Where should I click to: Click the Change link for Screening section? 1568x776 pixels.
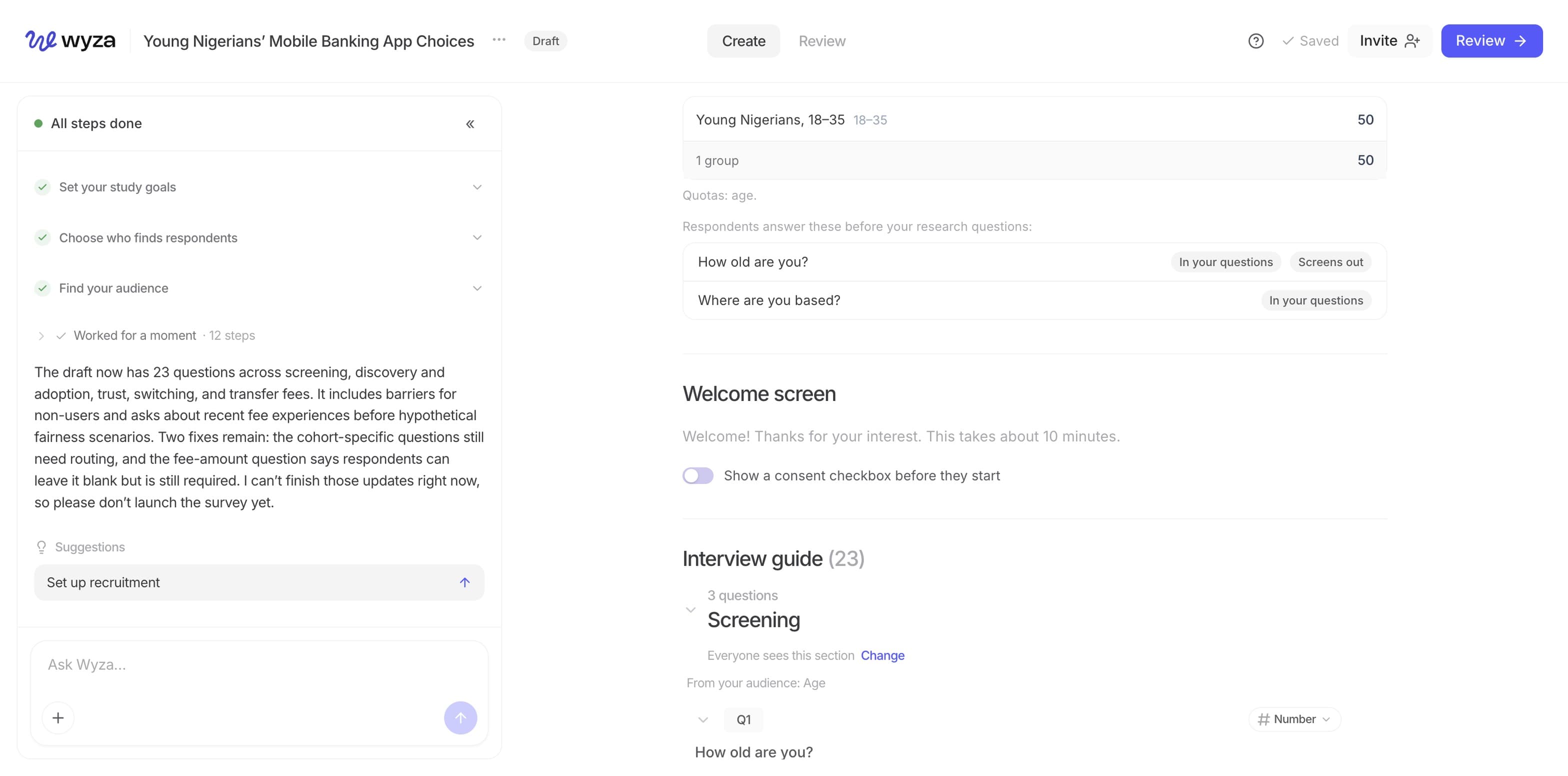(882, 655)
